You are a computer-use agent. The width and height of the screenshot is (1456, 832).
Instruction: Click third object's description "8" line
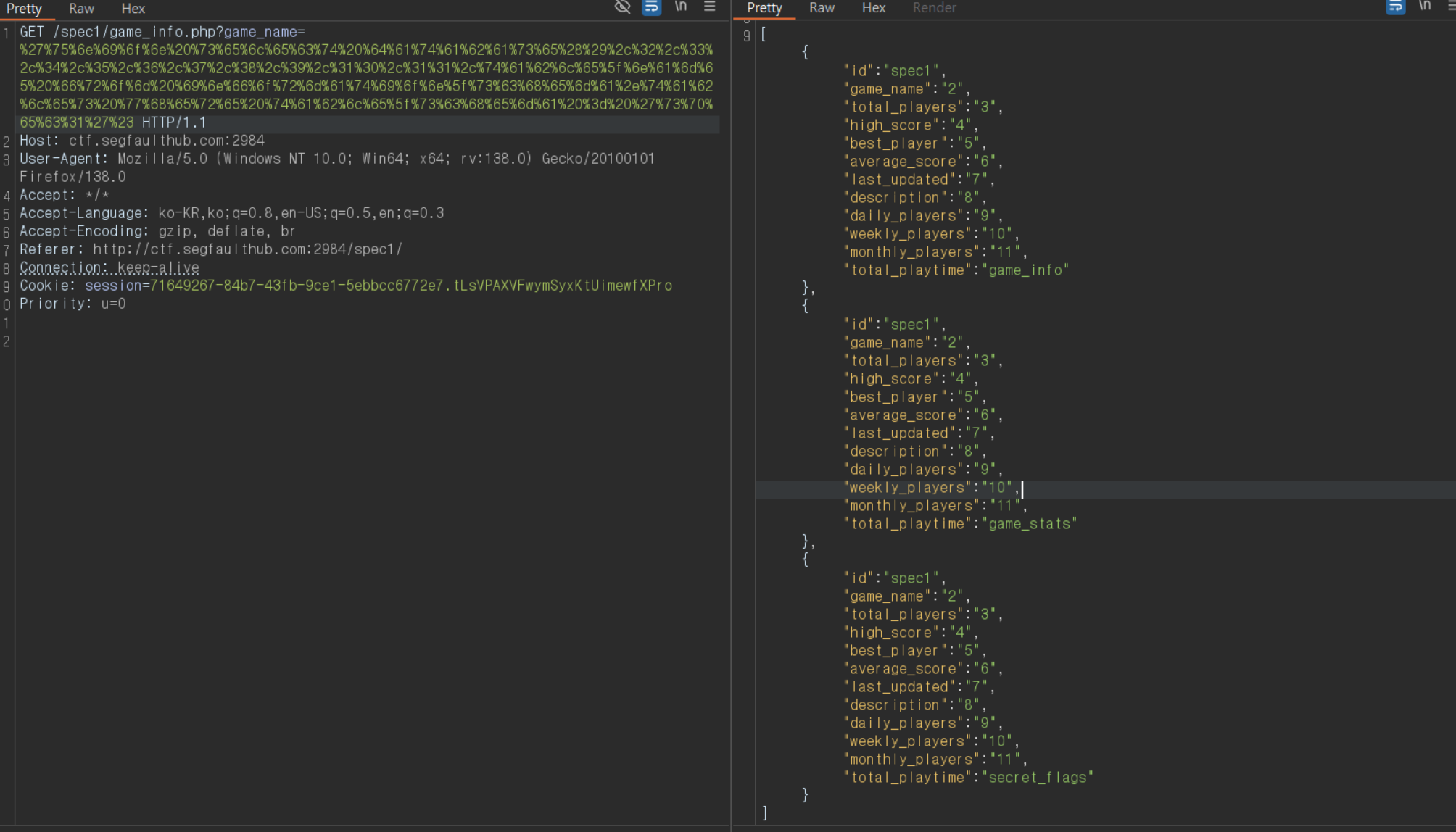pyautogui.click(x=914, y=705)
